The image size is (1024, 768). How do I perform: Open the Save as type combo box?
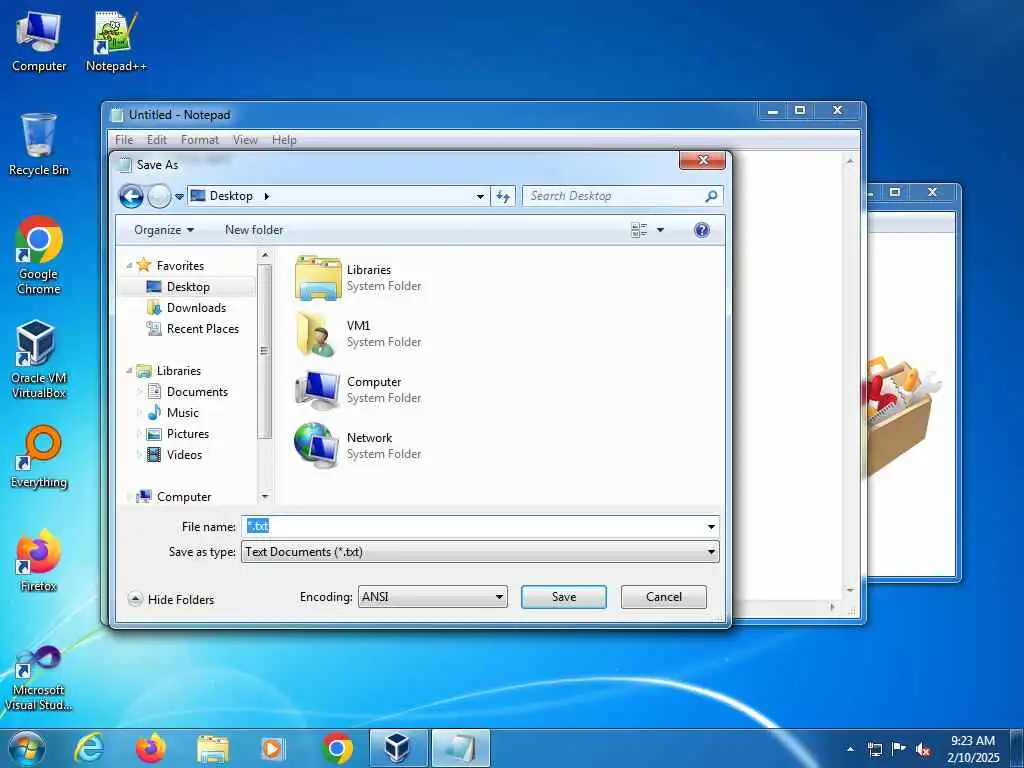[480, 552]
